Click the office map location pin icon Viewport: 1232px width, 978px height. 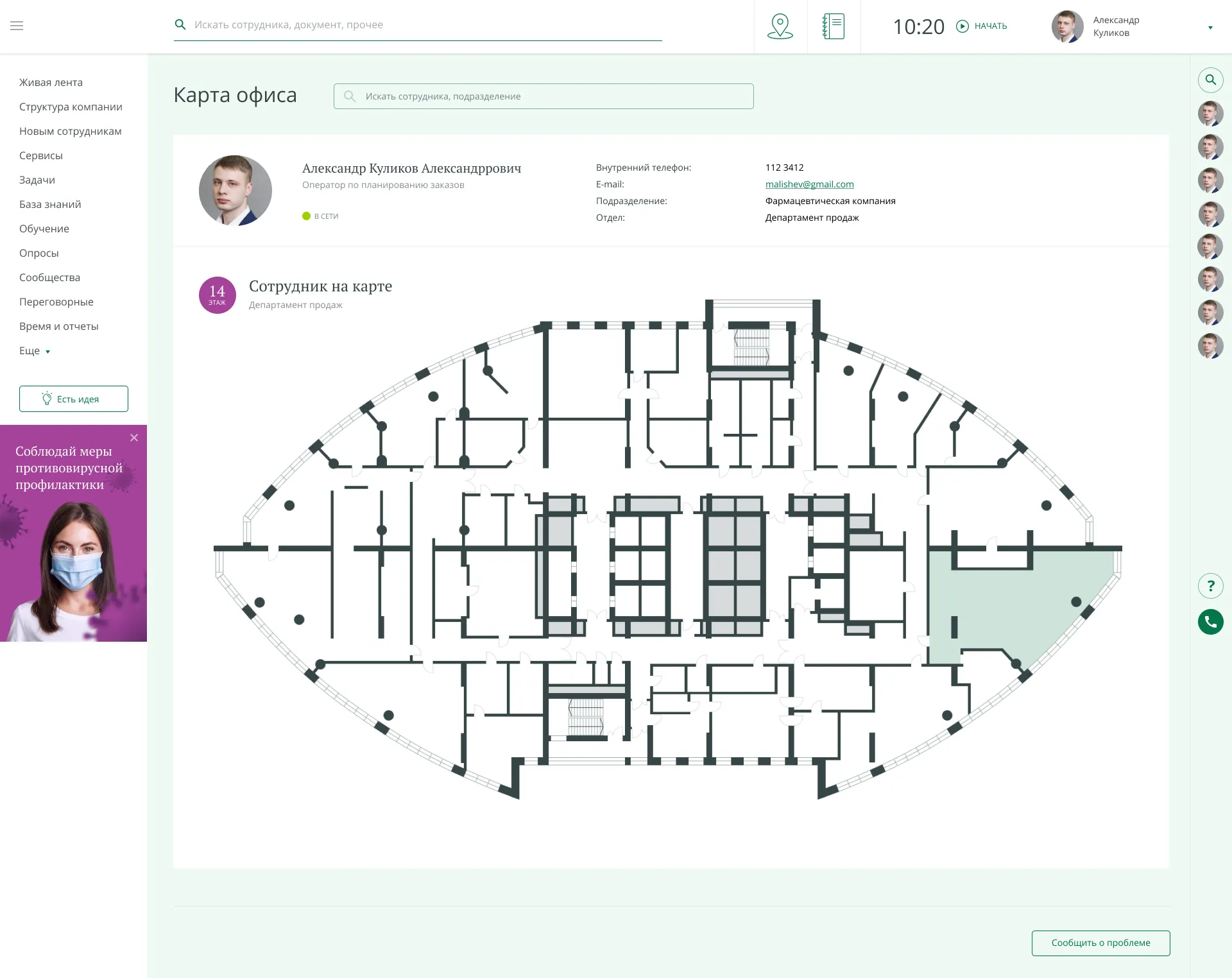(x=780, y=26)
